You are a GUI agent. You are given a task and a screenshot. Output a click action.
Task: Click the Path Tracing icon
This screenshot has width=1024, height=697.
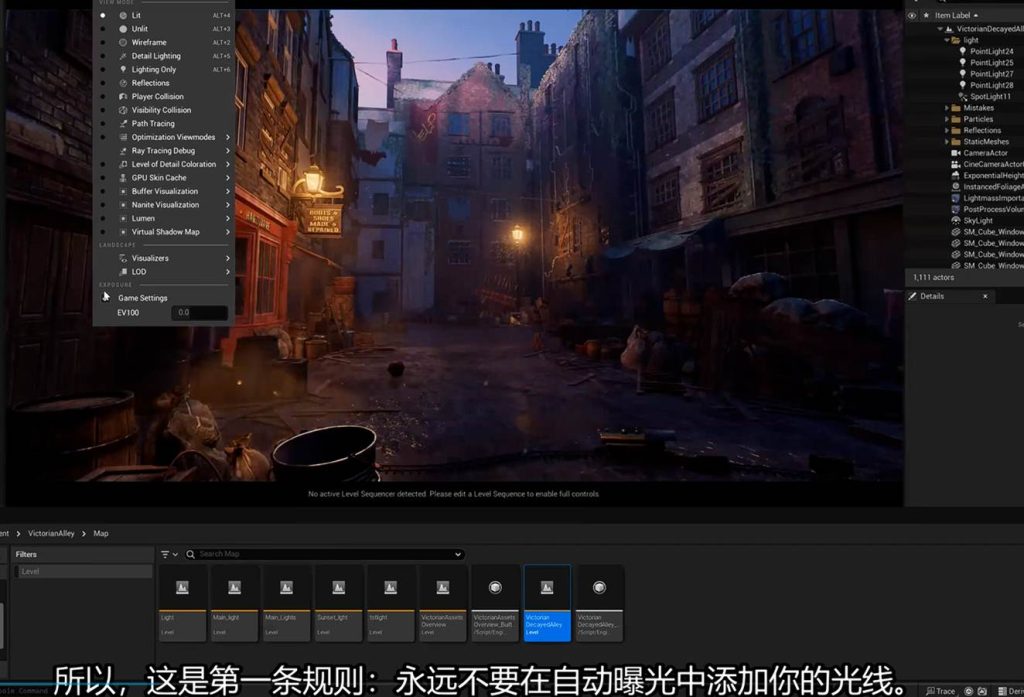click(123, 124)
